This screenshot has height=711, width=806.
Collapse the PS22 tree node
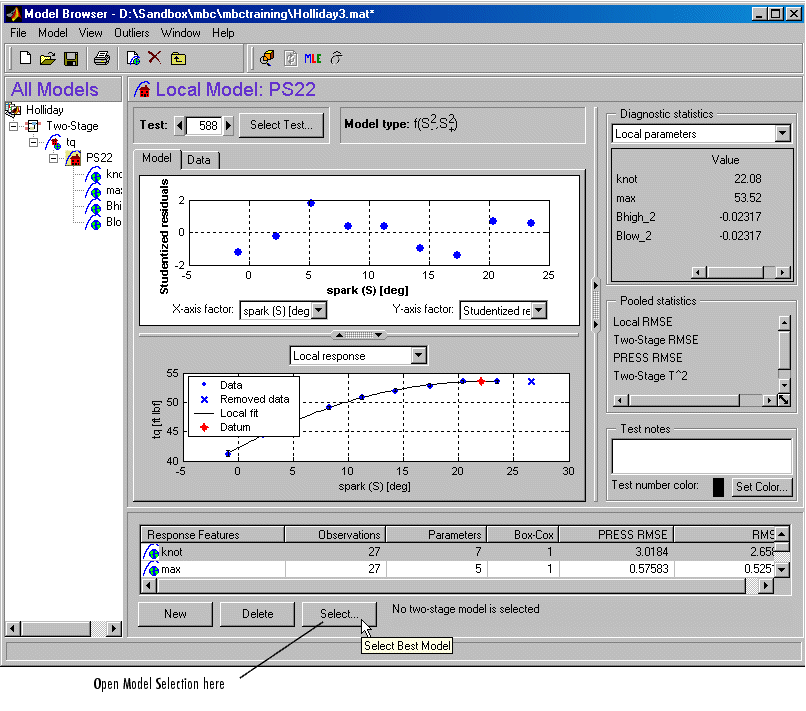[x=53, y=158]
